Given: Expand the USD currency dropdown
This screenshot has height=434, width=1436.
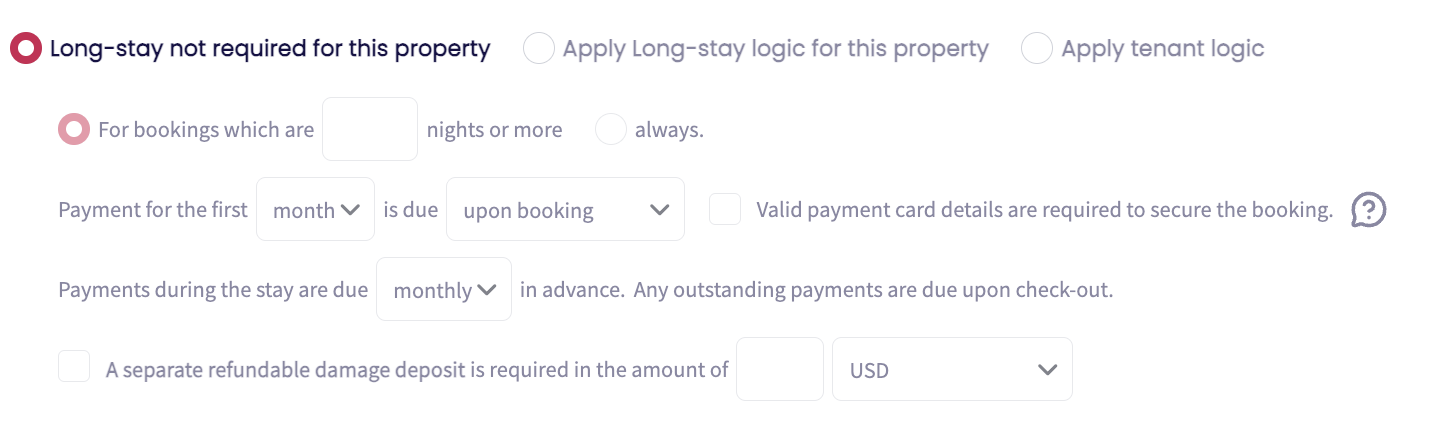Looking at the screenshot, I should coord(952,370).
